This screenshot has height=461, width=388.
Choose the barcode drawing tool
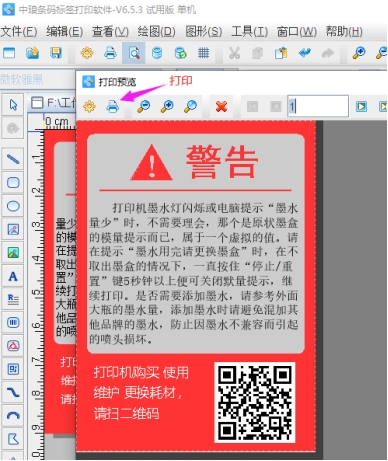tap(13, 323)
